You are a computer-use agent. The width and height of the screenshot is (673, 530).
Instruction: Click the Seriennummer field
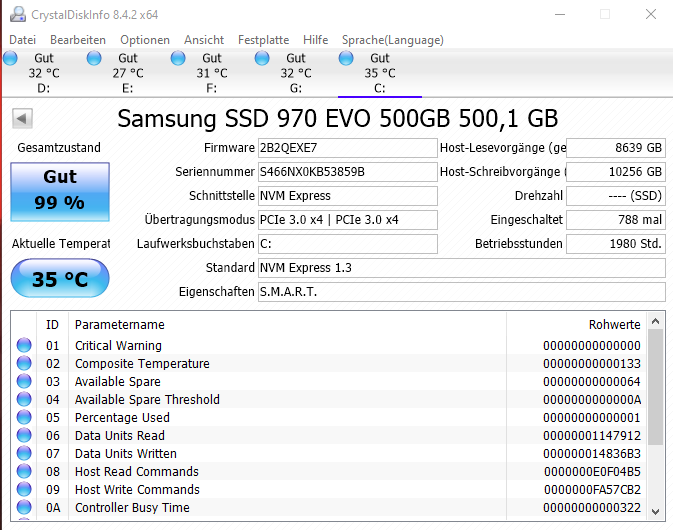[x=348, y=172]
